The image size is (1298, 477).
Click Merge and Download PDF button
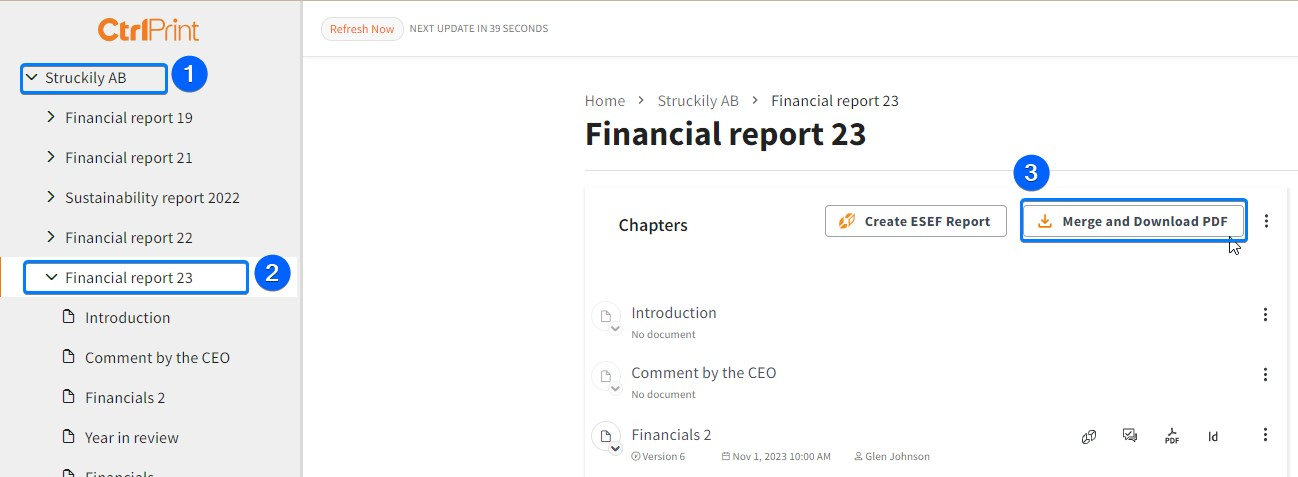tap(1134, 221)
